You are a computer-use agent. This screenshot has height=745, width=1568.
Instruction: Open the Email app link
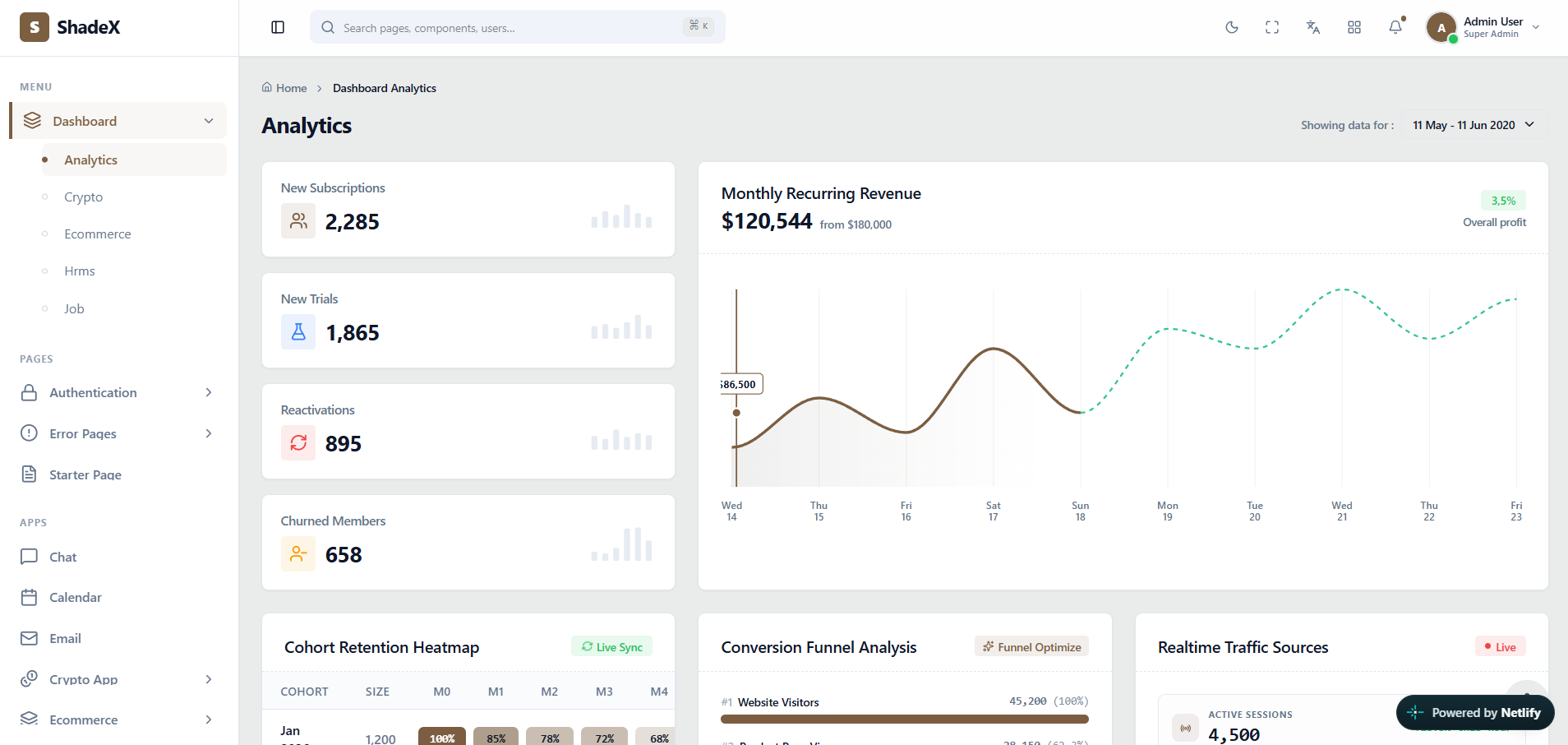(65, 638)
